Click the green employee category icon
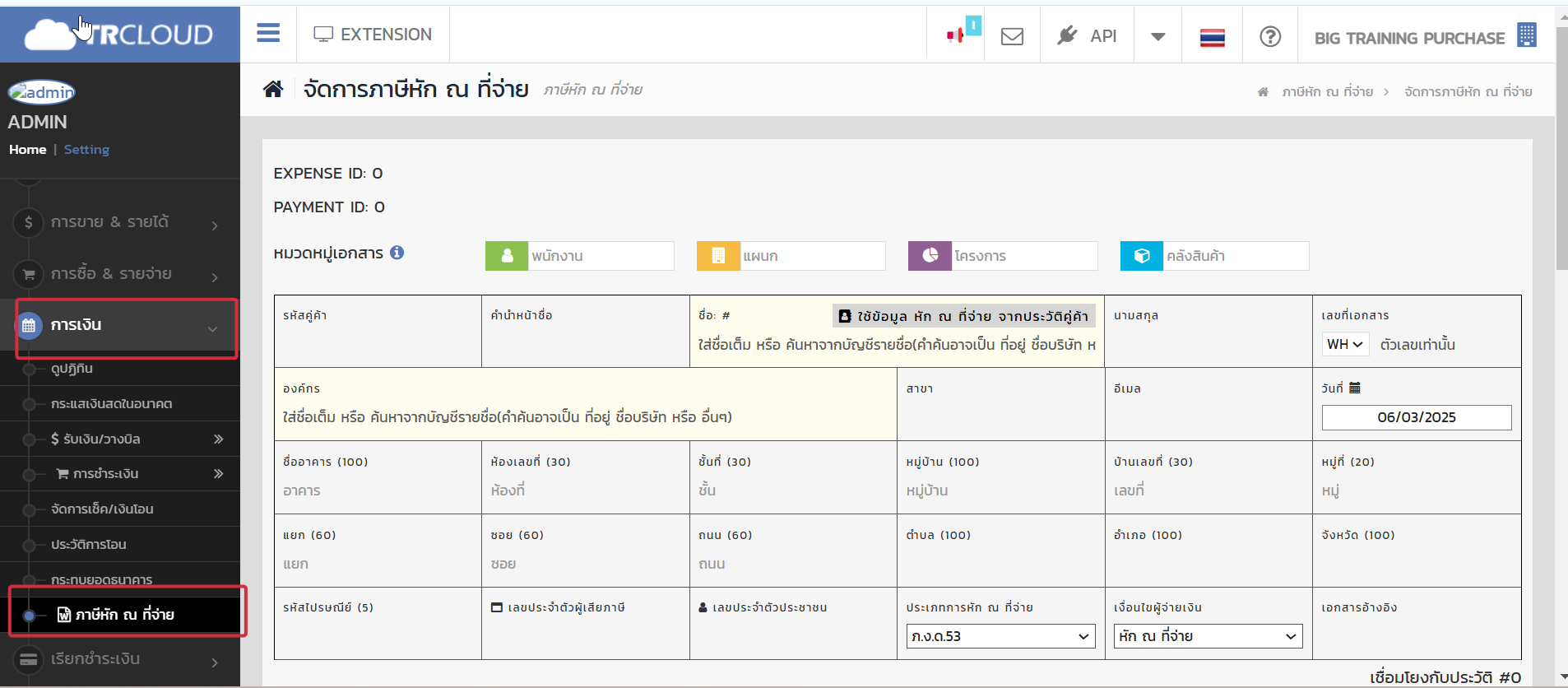 (507, 256)
